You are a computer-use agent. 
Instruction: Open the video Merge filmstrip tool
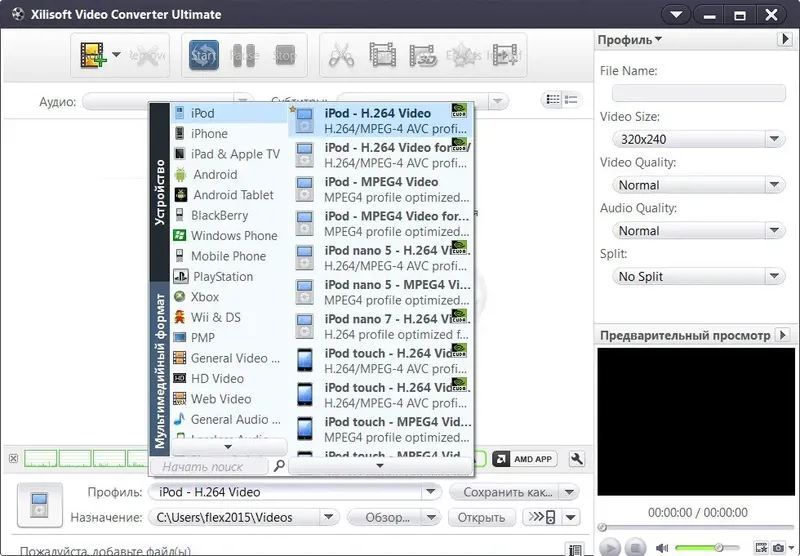382,55
